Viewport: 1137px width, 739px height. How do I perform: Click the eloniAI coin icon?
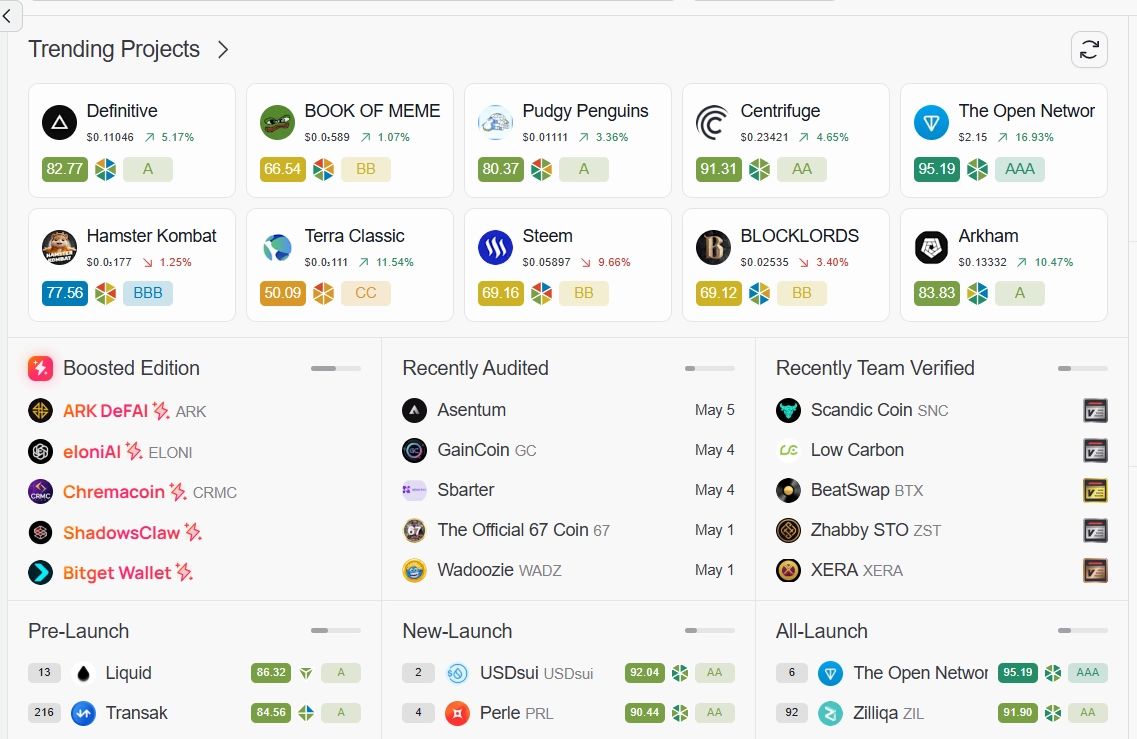[x=41, y=451]
